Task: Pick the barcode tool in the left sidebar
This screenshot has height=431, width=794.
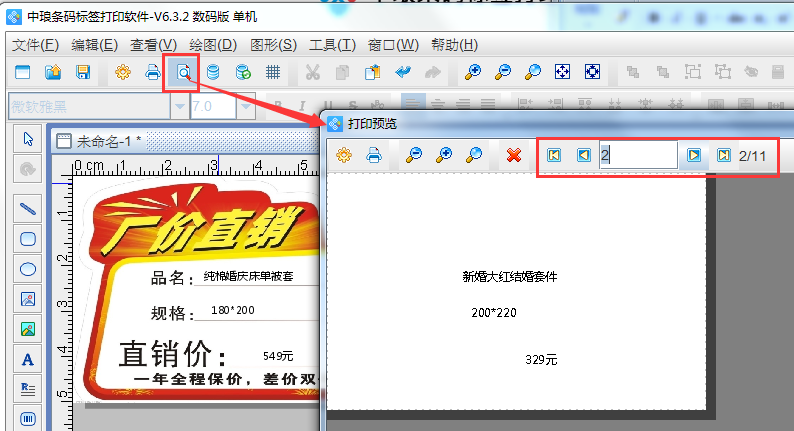Action: tap(28, 418)
